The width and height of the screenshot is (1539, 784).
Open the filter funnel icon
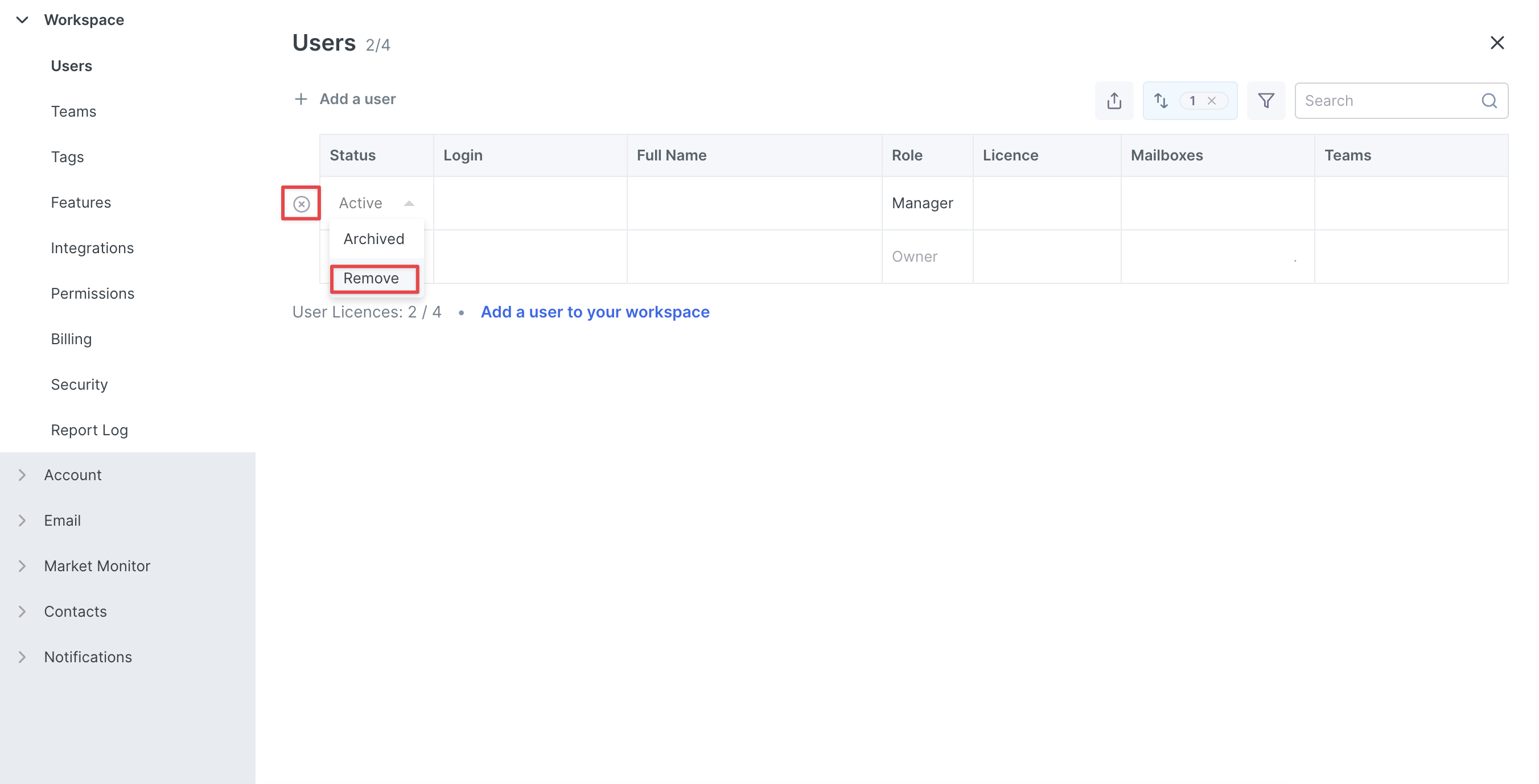point(1265,100)
